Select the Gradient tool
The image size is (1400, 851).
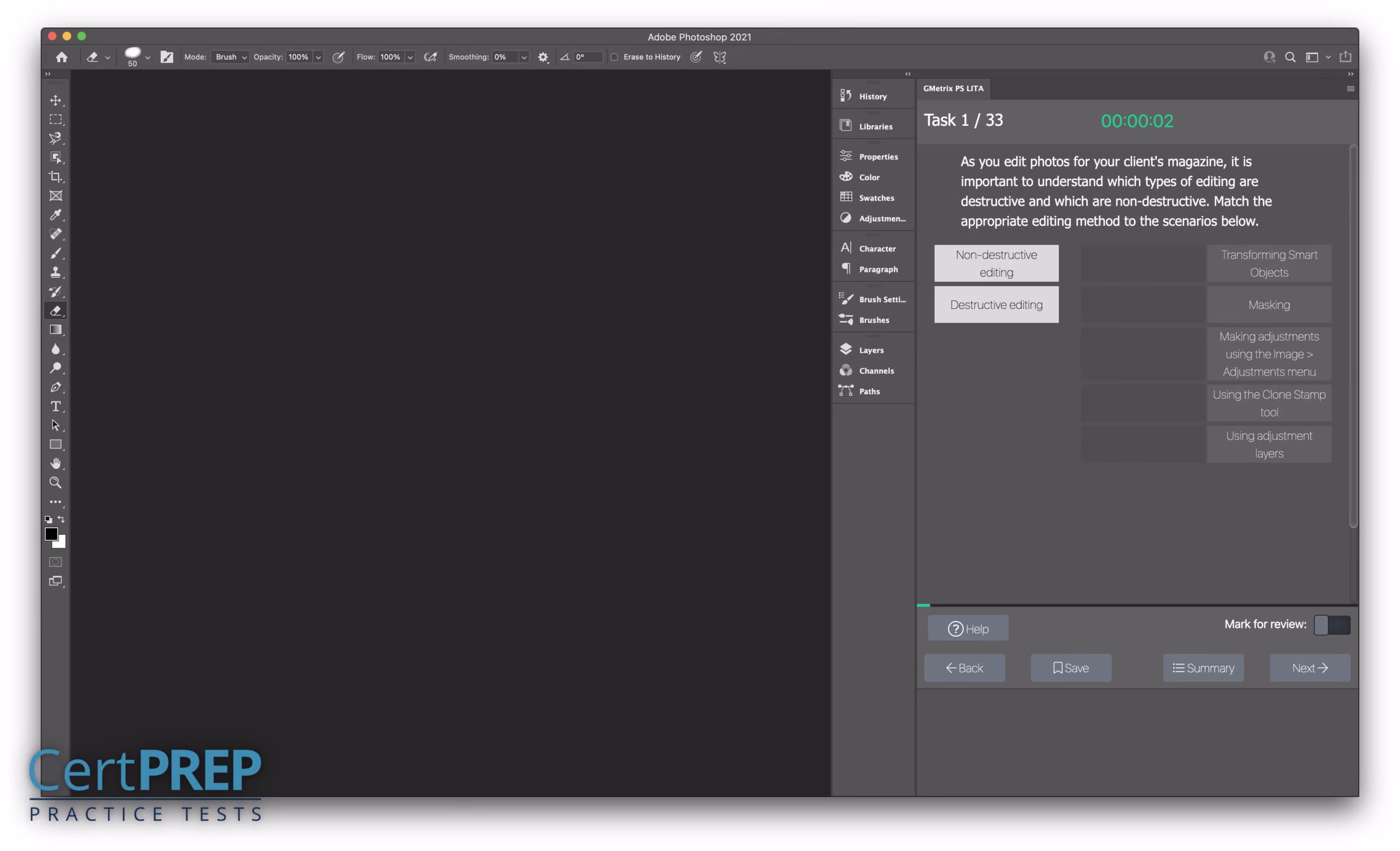coord(55,330)
